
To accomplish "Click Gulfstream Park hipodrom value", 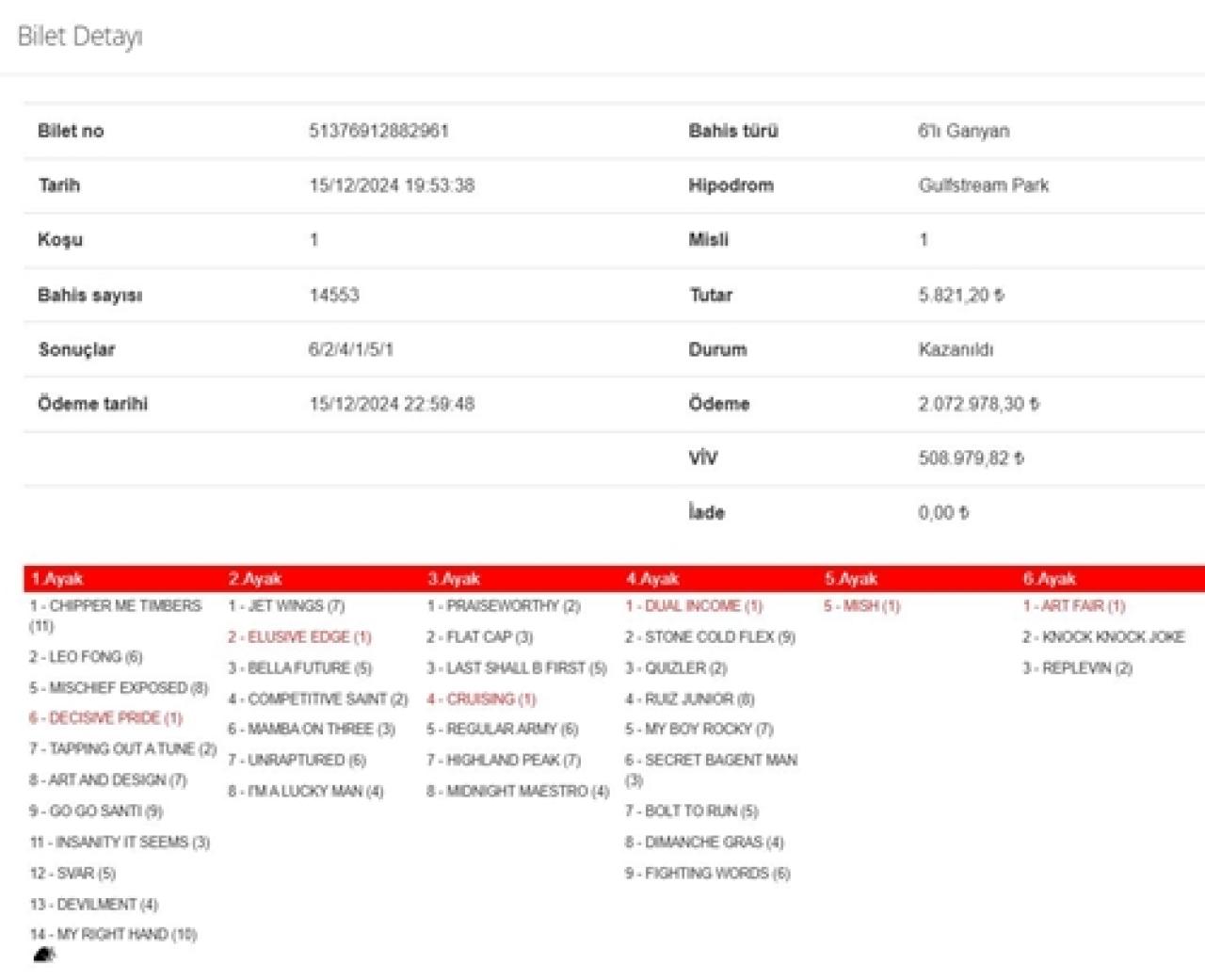I will pyautogui.click(x=983, y=185).
